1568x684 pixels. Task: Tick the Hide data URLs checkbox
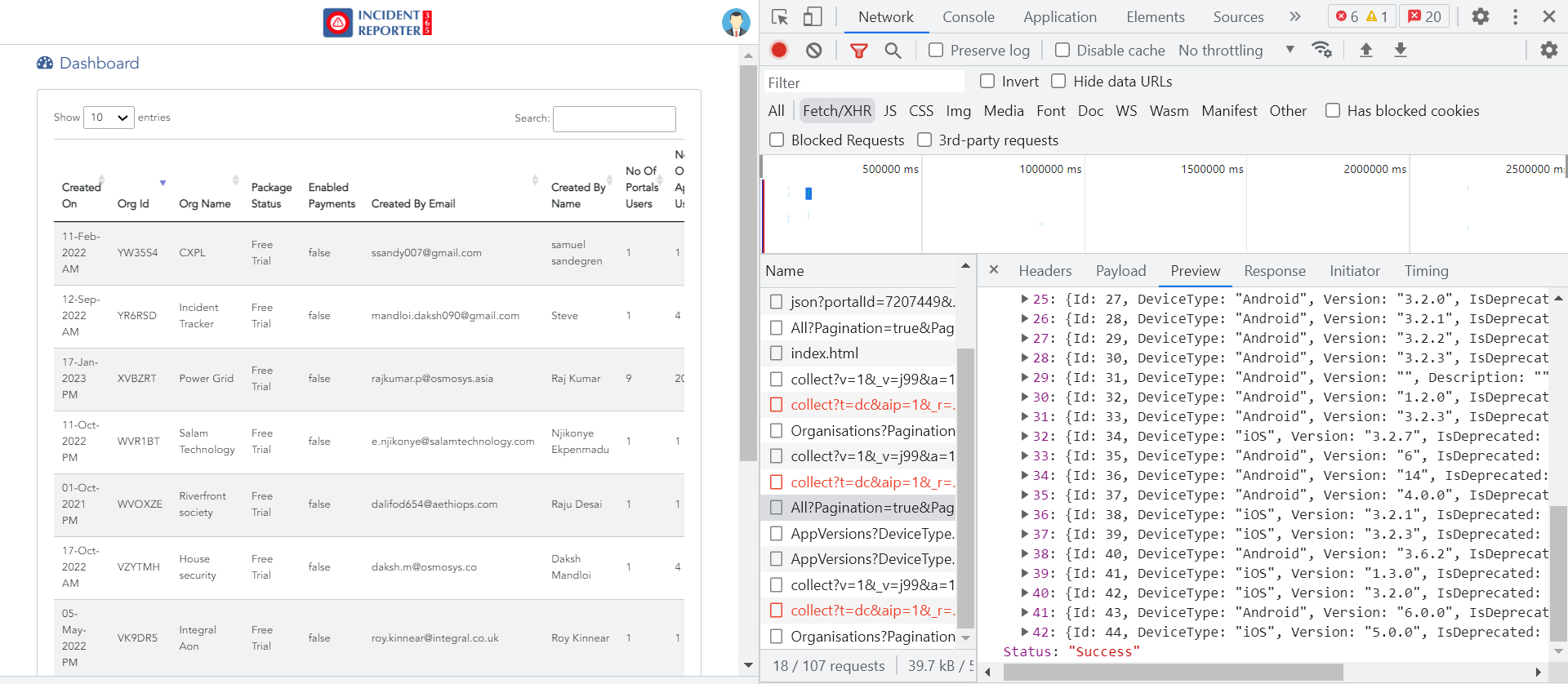point(1058,82)
